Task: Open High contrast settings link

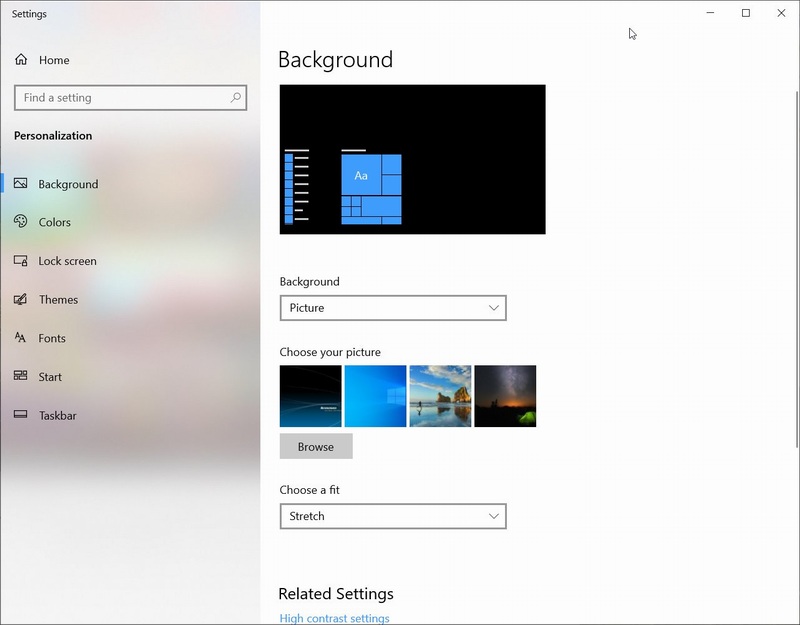Action: click(x=333, y=618)
